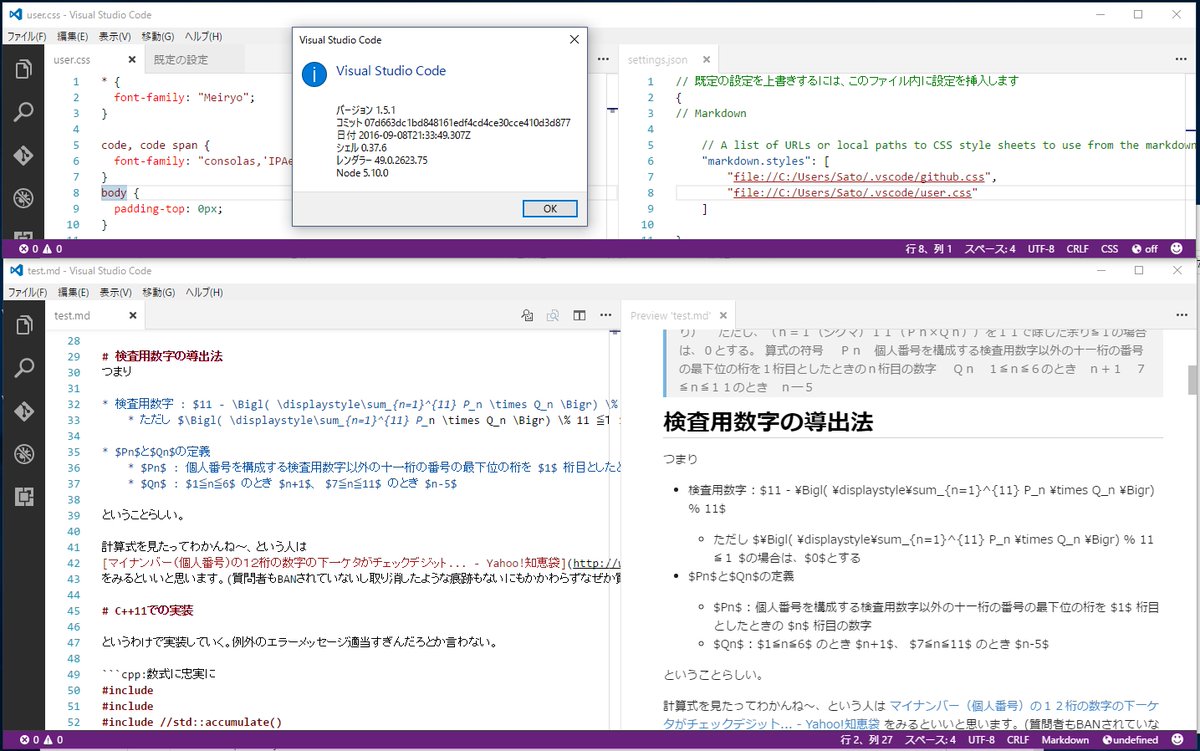
Task: Open 表示(V) menu in the user.css window
Action: [115, 36]
